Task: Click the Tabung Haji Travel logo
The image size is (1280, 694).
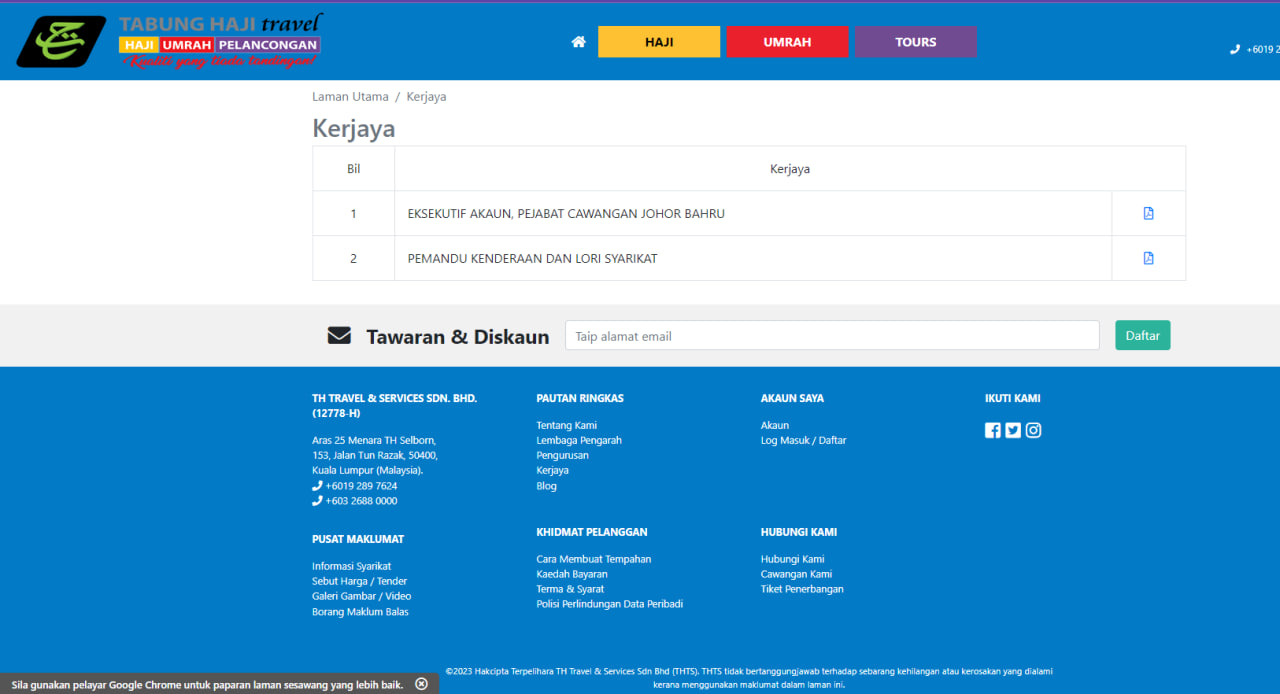Action: [170, 41]
